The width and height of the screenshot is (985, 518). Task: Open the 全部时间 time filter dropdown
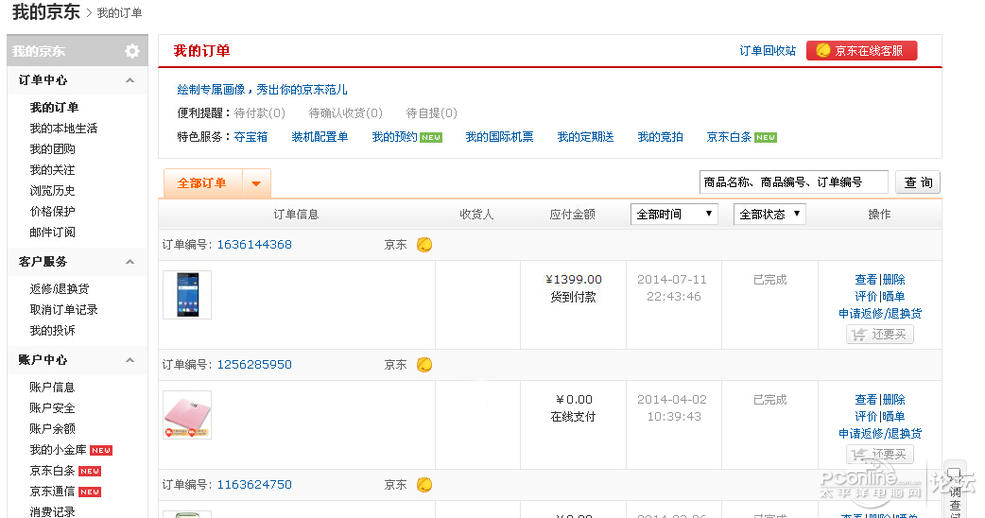674,214
